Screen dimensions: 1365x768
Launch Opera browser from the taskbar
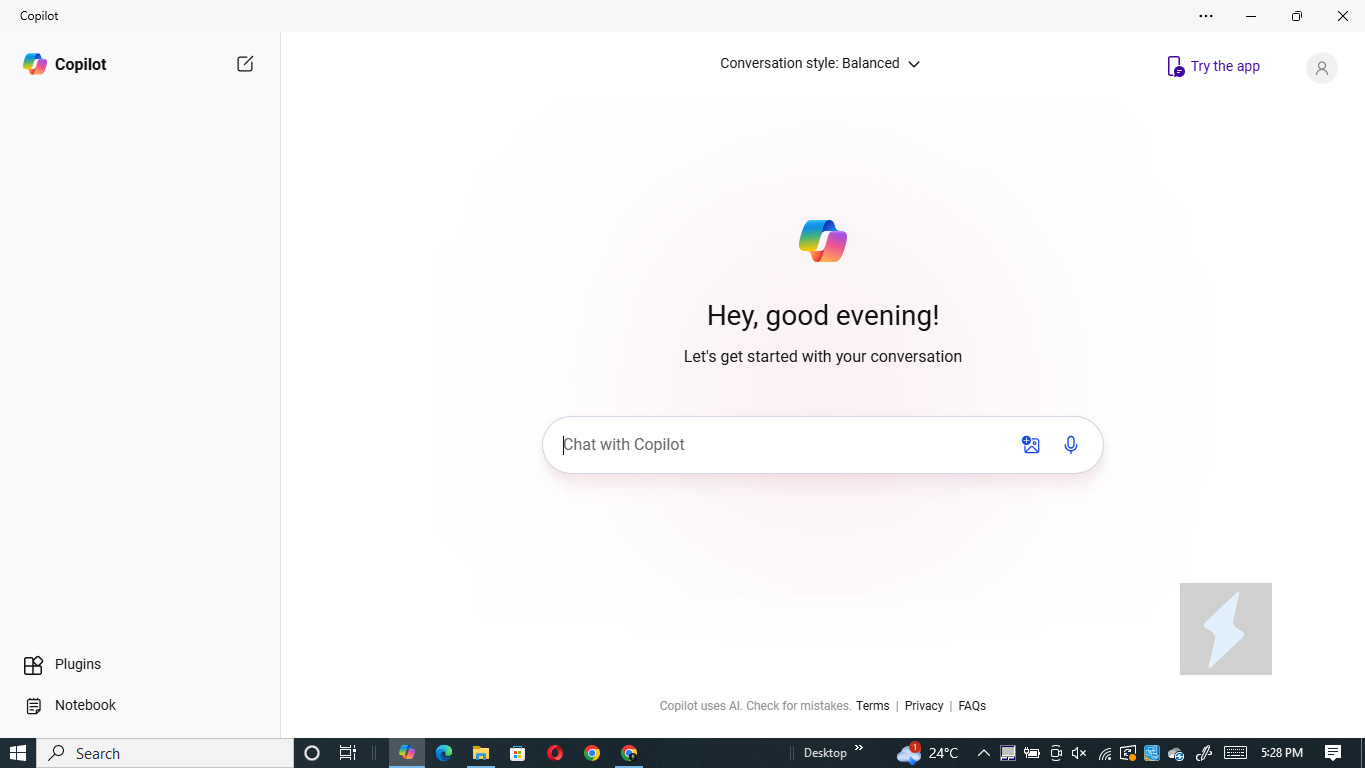555,753
